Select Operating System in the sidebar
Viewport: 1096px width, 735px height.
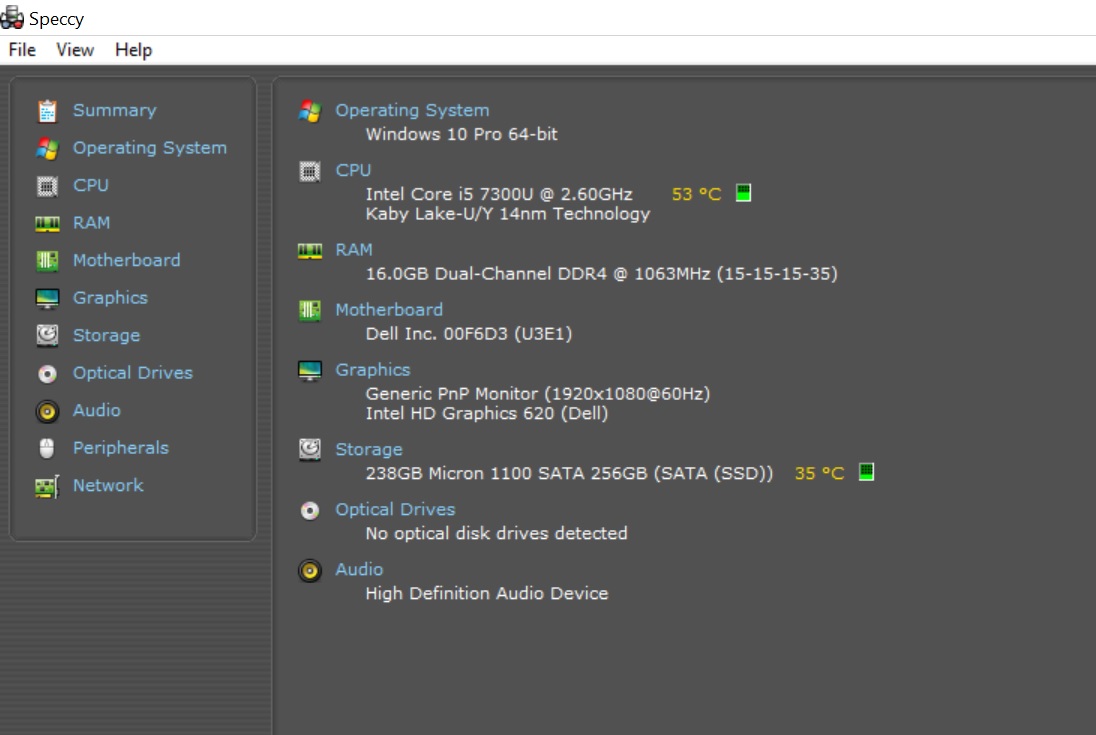149,148
